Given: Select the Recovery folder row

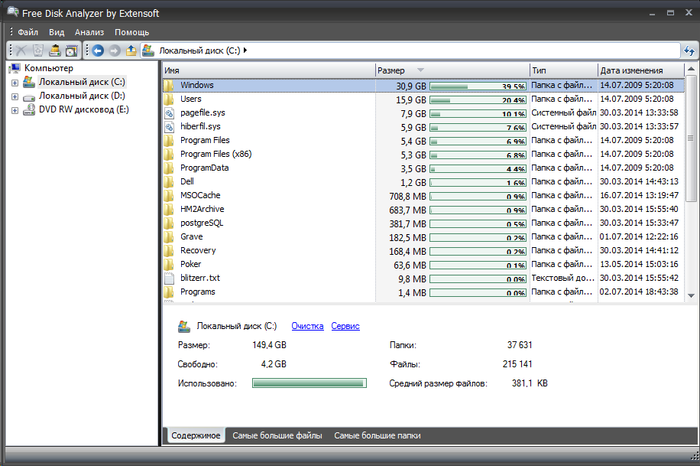Looking at the screenshot, I should click(x=423, y=251).
